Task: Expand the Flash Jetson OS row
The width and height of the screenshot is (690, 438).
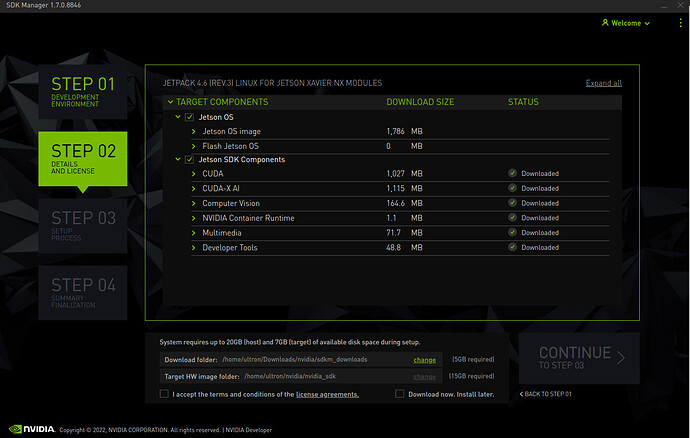Action: pyautogui.click(x=194, y=146)
